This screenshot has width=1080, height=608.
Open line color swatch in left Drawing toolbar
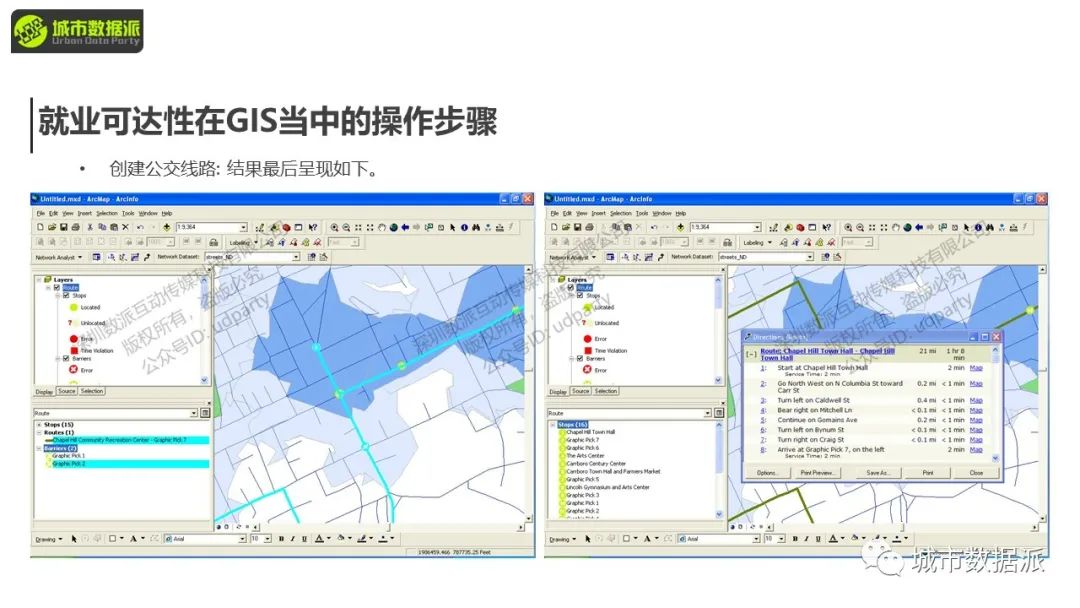click(364, 538)
